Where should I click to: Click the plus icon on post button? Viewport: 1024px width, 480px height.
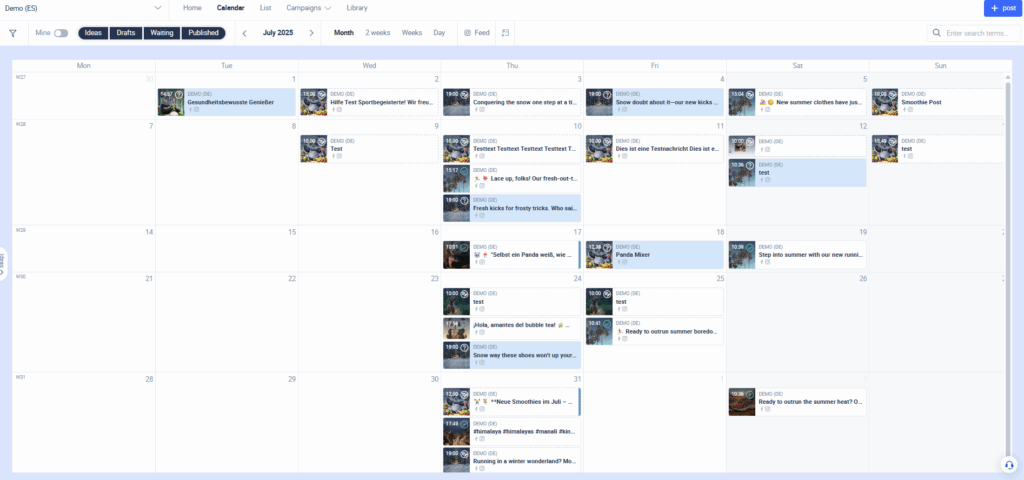point(995,8)
